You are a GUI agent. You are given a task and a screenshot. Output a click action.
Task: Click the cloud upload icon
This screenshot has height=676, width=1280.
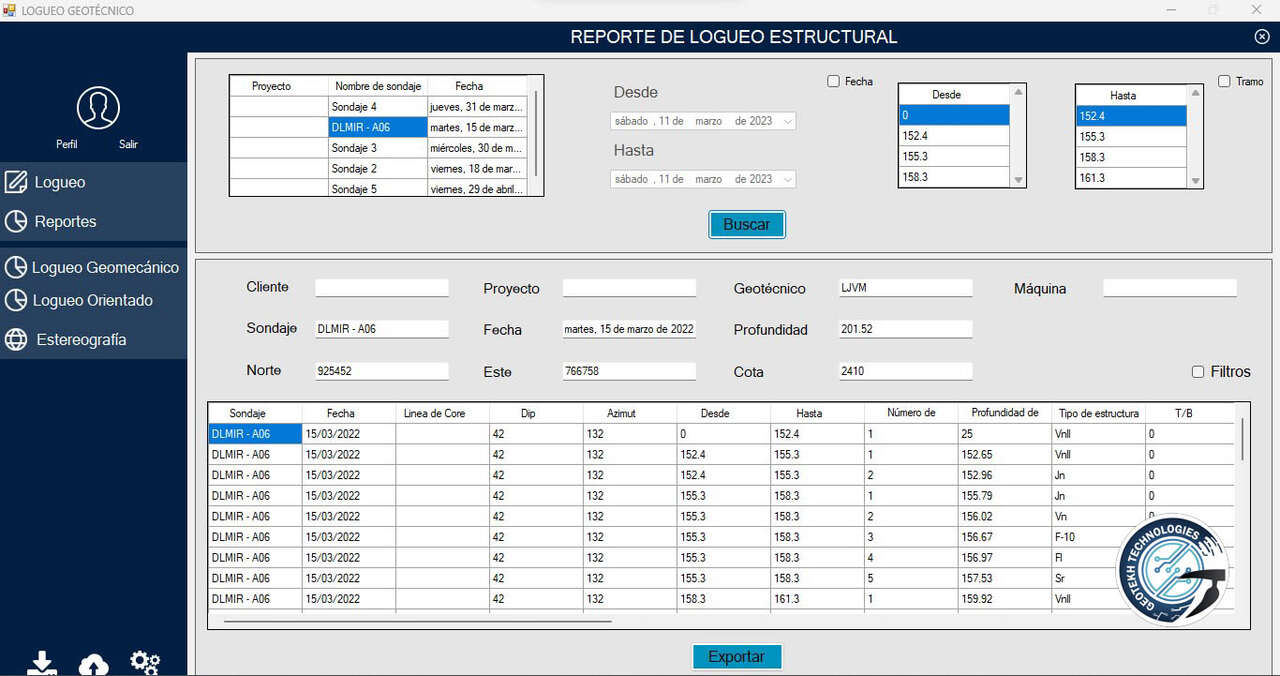pos(94,665)
